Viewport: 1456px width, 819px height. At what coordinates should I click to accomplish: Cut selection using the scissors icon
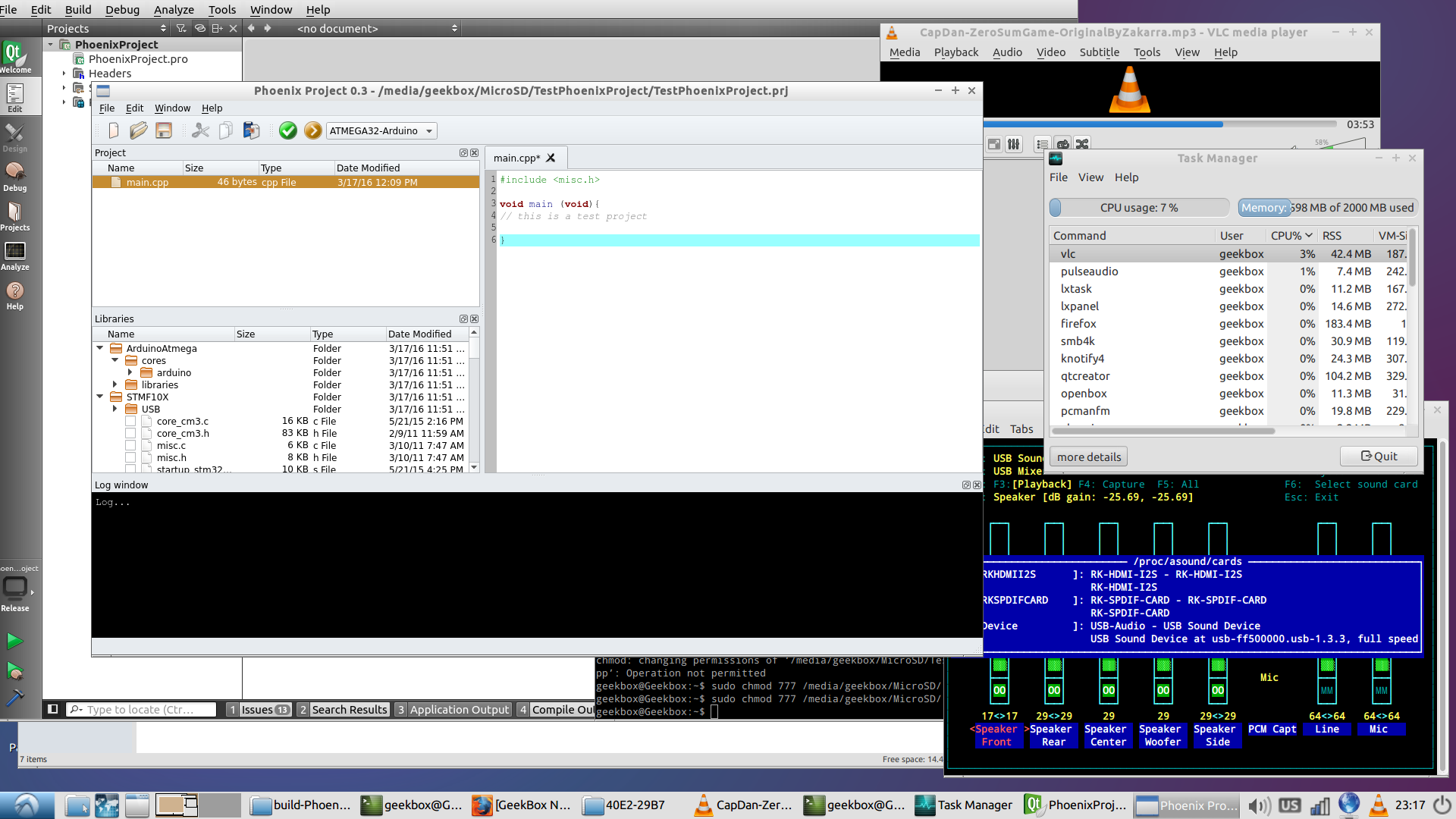(x=200, y=130)
